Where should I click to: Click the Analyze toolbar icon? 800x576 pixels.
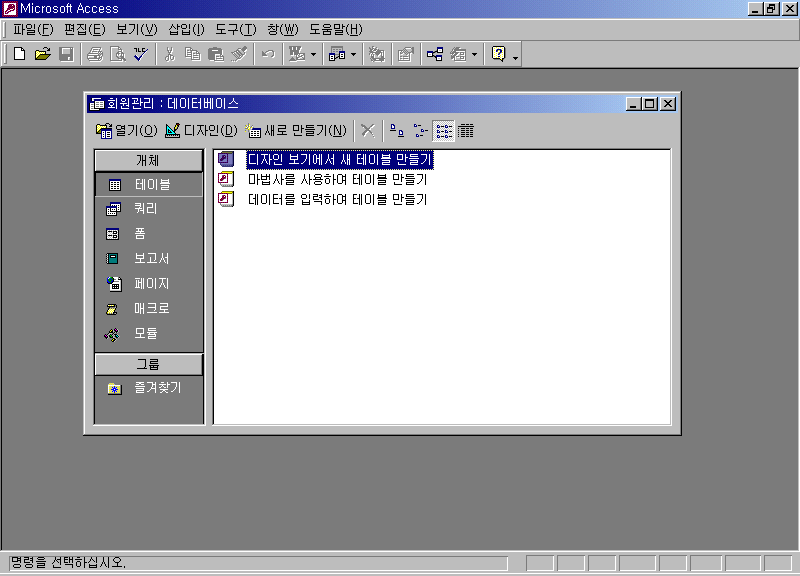[x=337, y=54]
